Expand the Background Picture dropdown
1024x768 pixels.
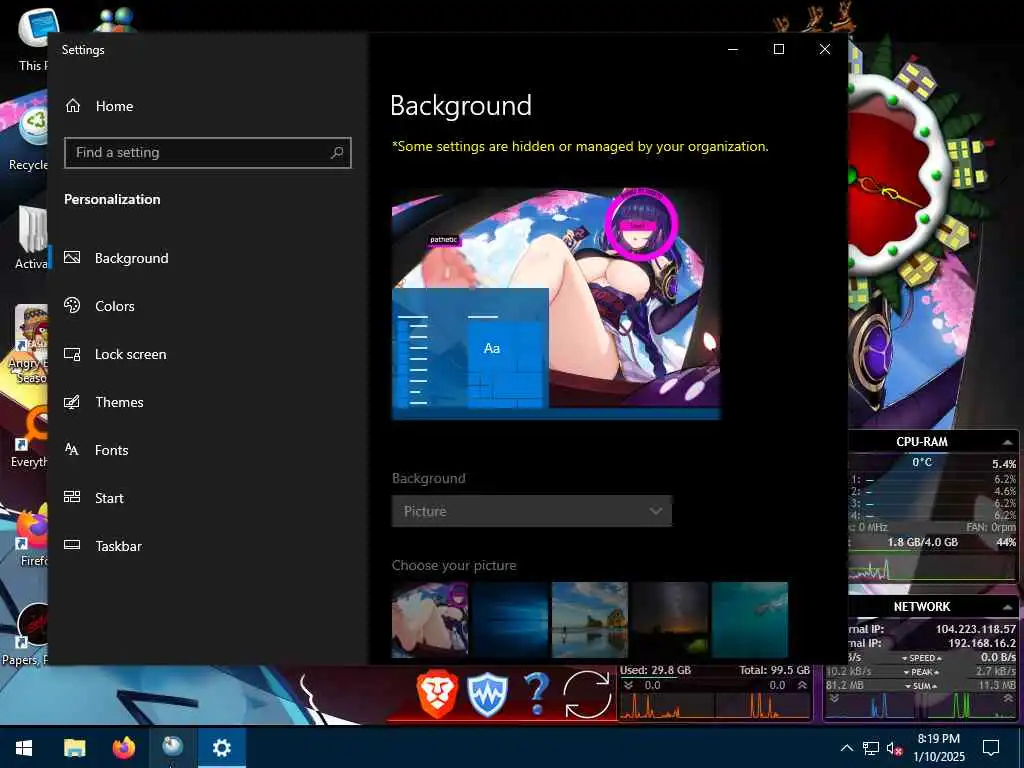pos(532,511)
